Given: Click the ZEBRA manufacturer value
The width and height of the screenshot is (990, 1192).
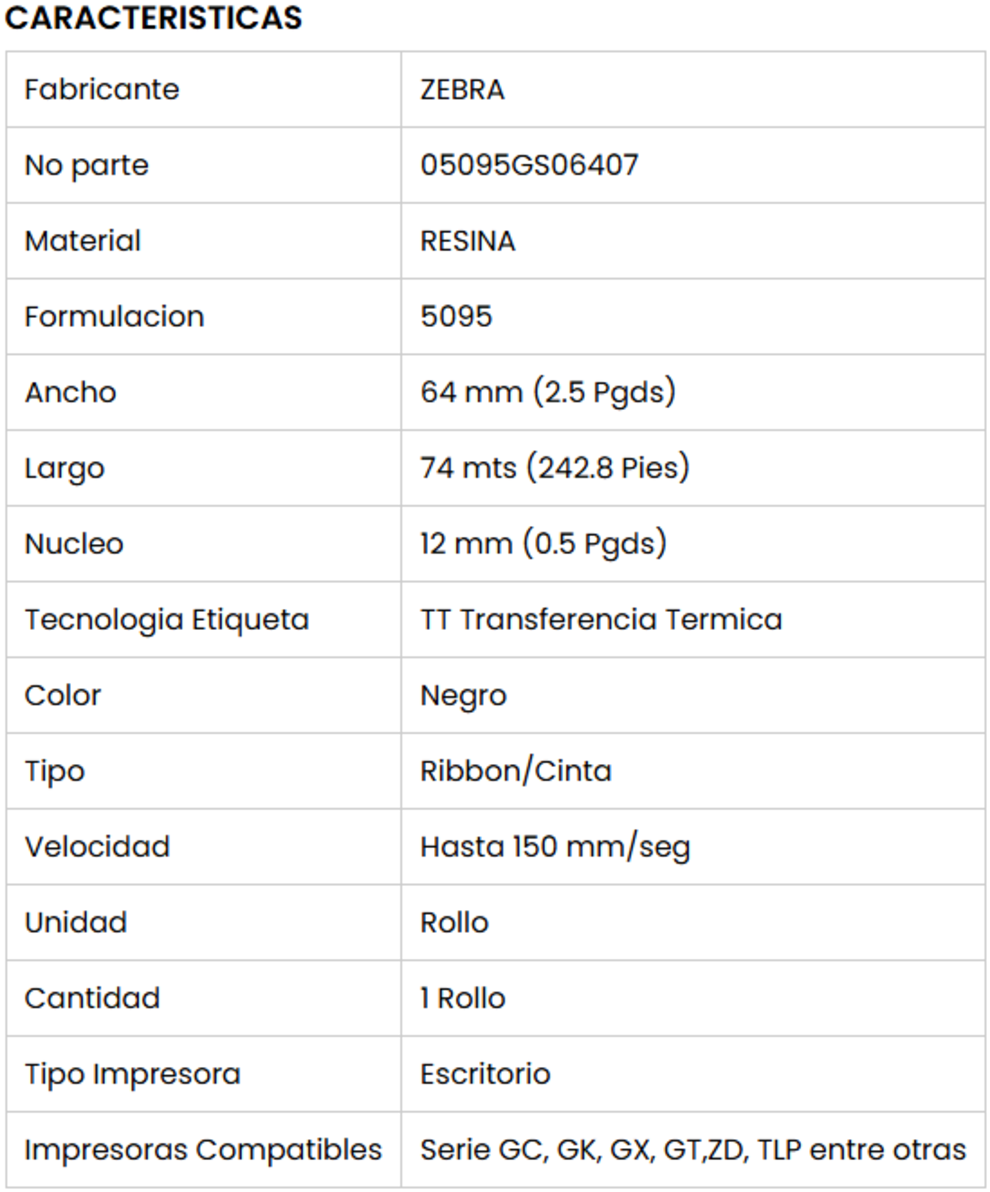Looking at the screenshot, I should (x=462, y=89).
